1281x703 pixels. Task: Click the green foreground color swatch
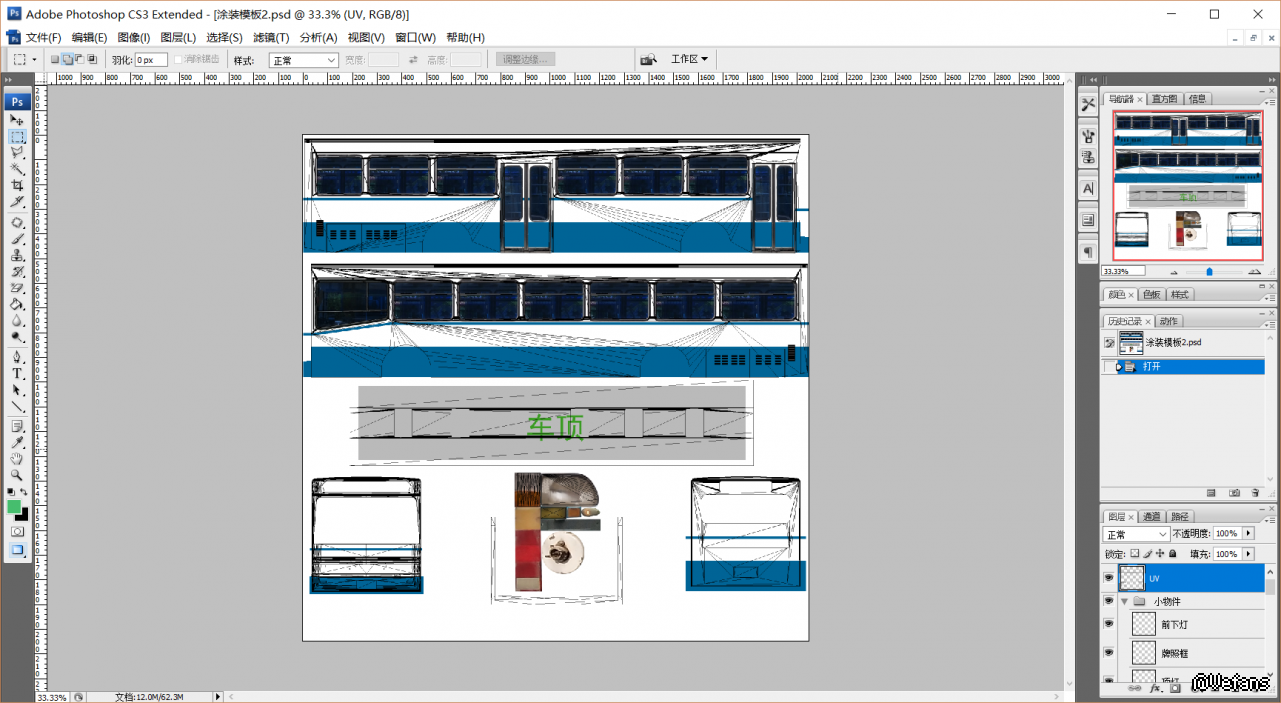[14, 506]
